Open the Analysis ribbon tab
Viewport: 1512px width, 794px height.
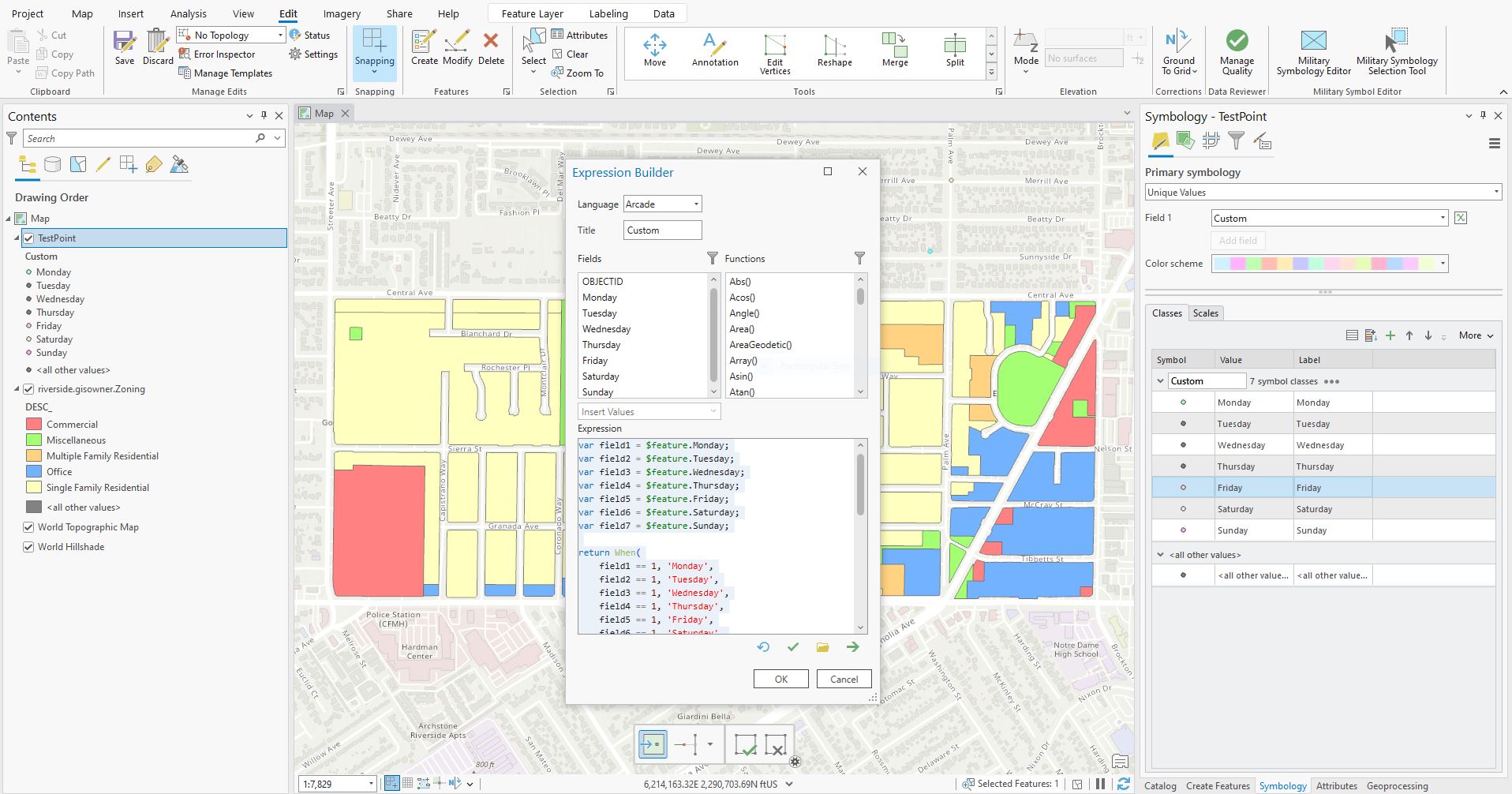point(188,13)
